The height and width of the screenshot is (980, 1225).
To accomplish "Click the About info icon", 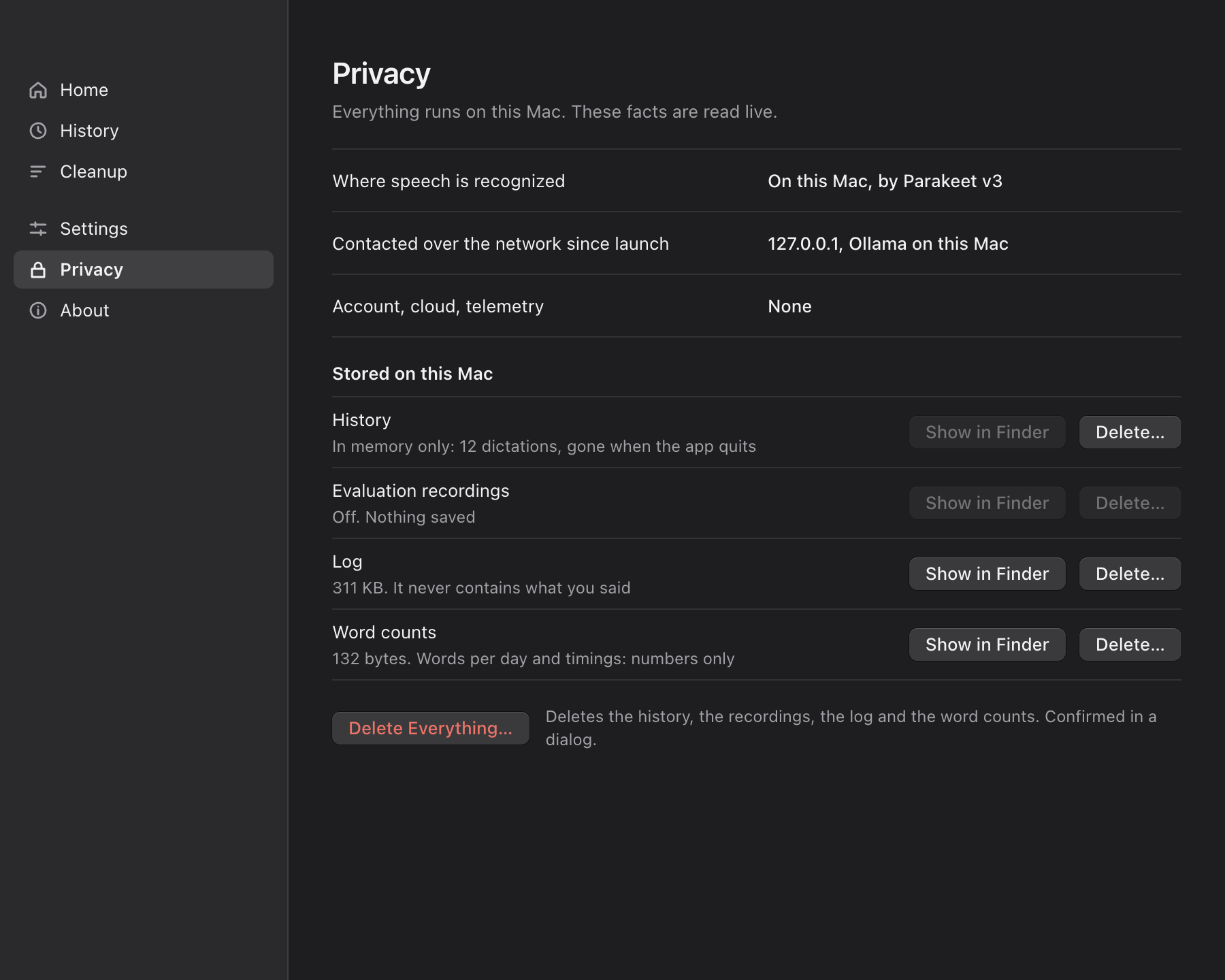I will tap(38, 310).
